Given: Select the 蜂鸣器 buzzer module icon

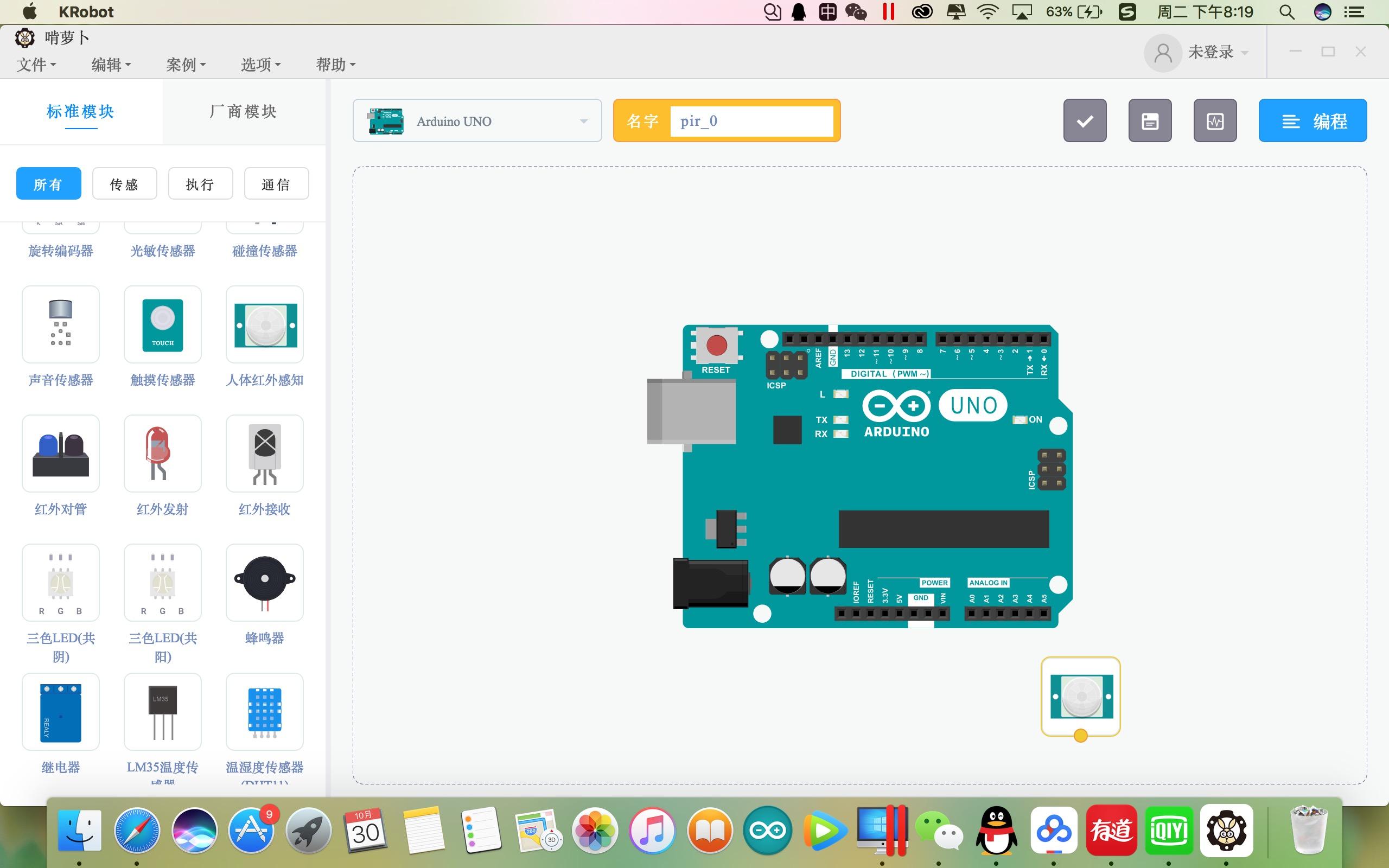Looking at the screenshot, I should [265, 582].
